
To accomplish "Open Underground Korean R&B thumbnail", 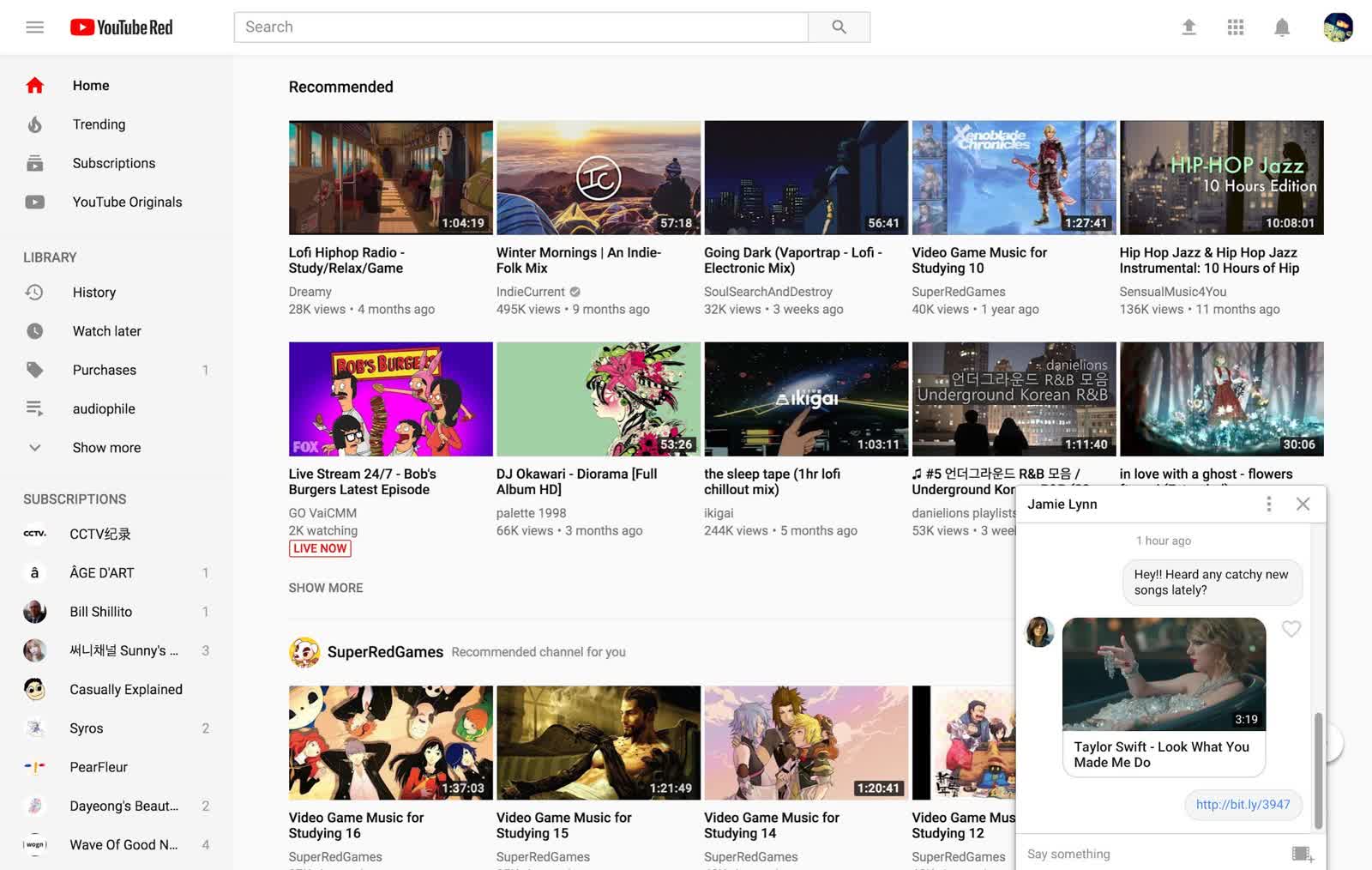I will pos(1014,399).
